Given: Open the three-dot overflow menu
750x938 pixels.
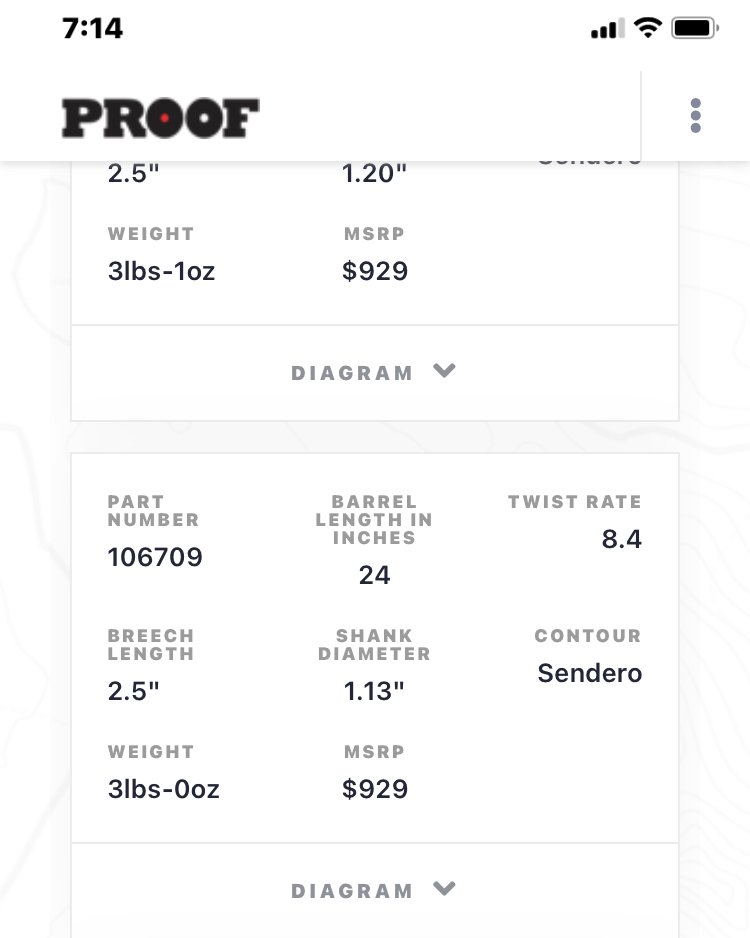Looking at the screenshot, I should click(695, 115).
